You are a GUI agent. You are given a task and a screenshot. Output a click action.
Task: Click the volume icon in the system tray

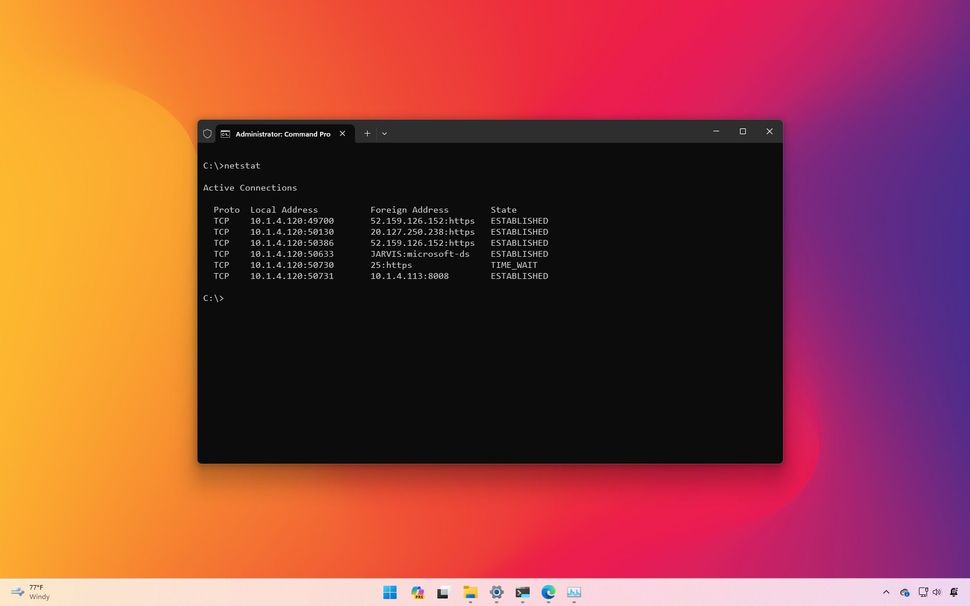(937, 592)
